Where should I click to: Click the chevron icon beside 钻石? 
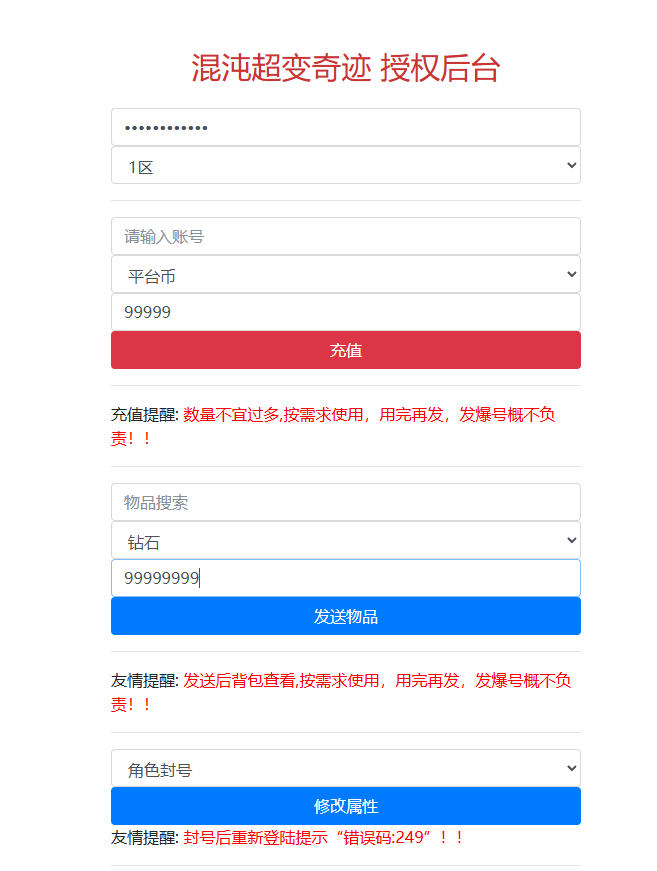(x=570, y=540)
